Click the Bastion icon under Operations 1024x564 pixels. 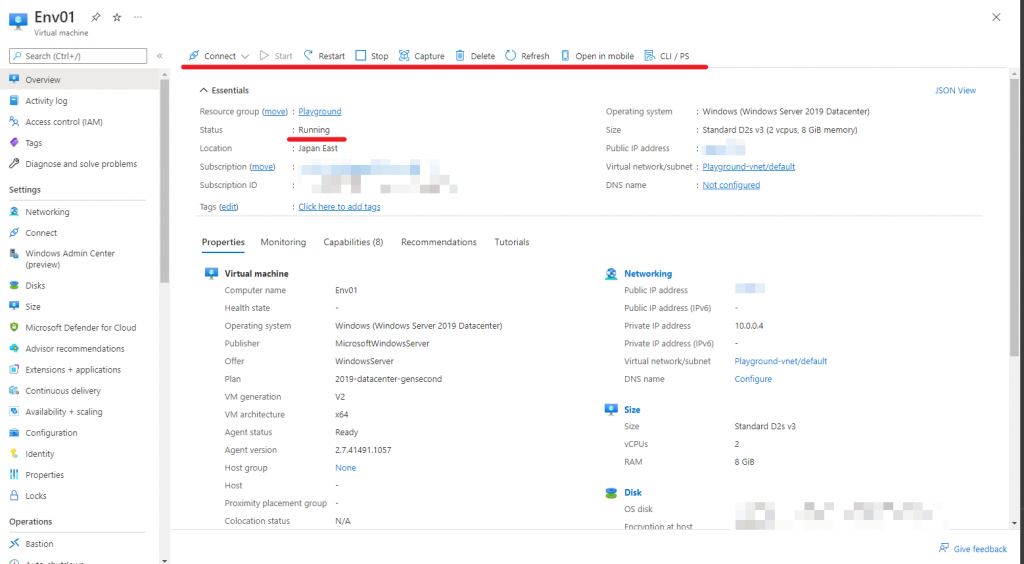[x=14, y=544]
